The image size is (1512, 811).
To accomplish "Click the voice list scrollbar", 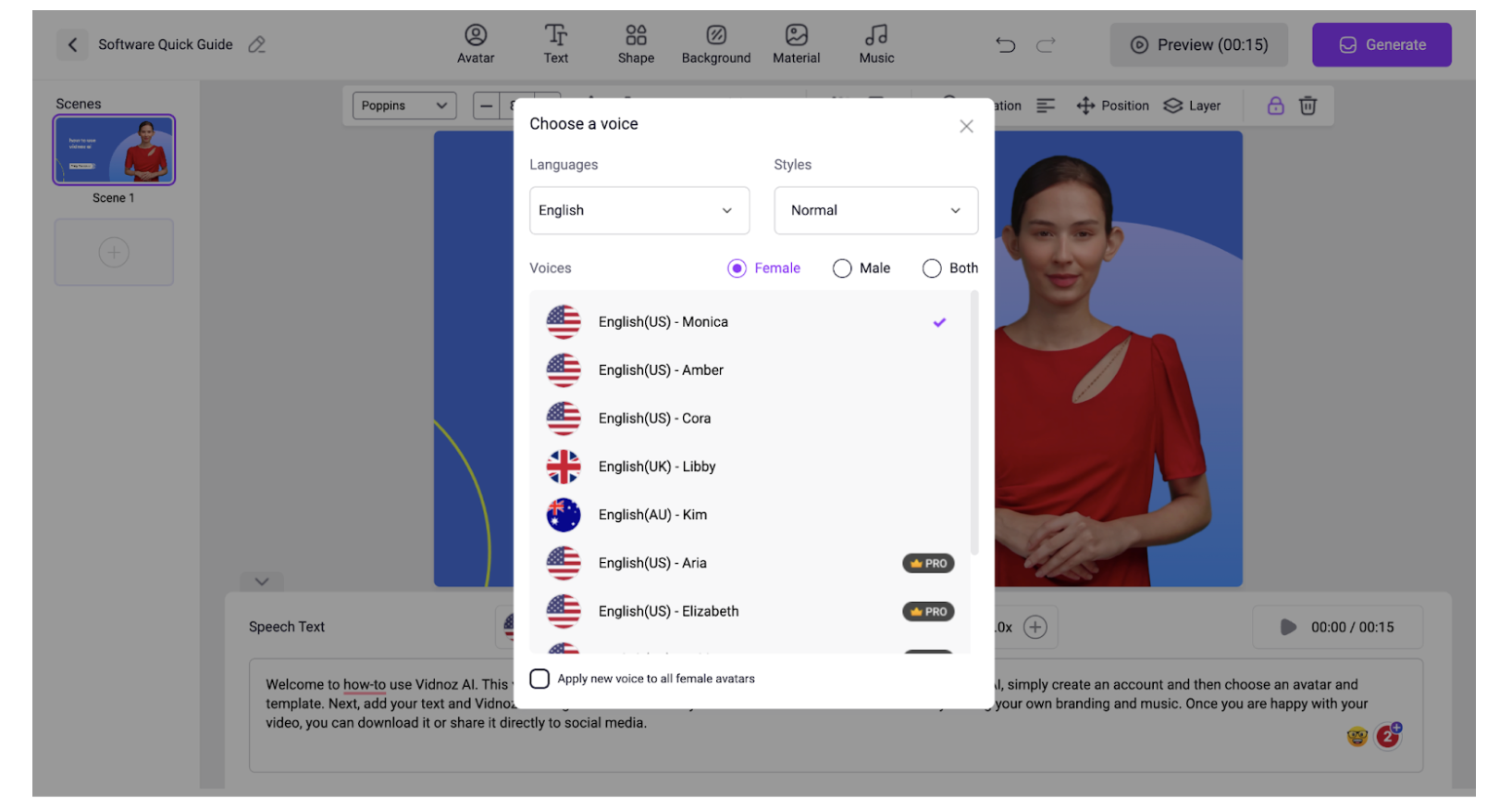I will [973, 424].
